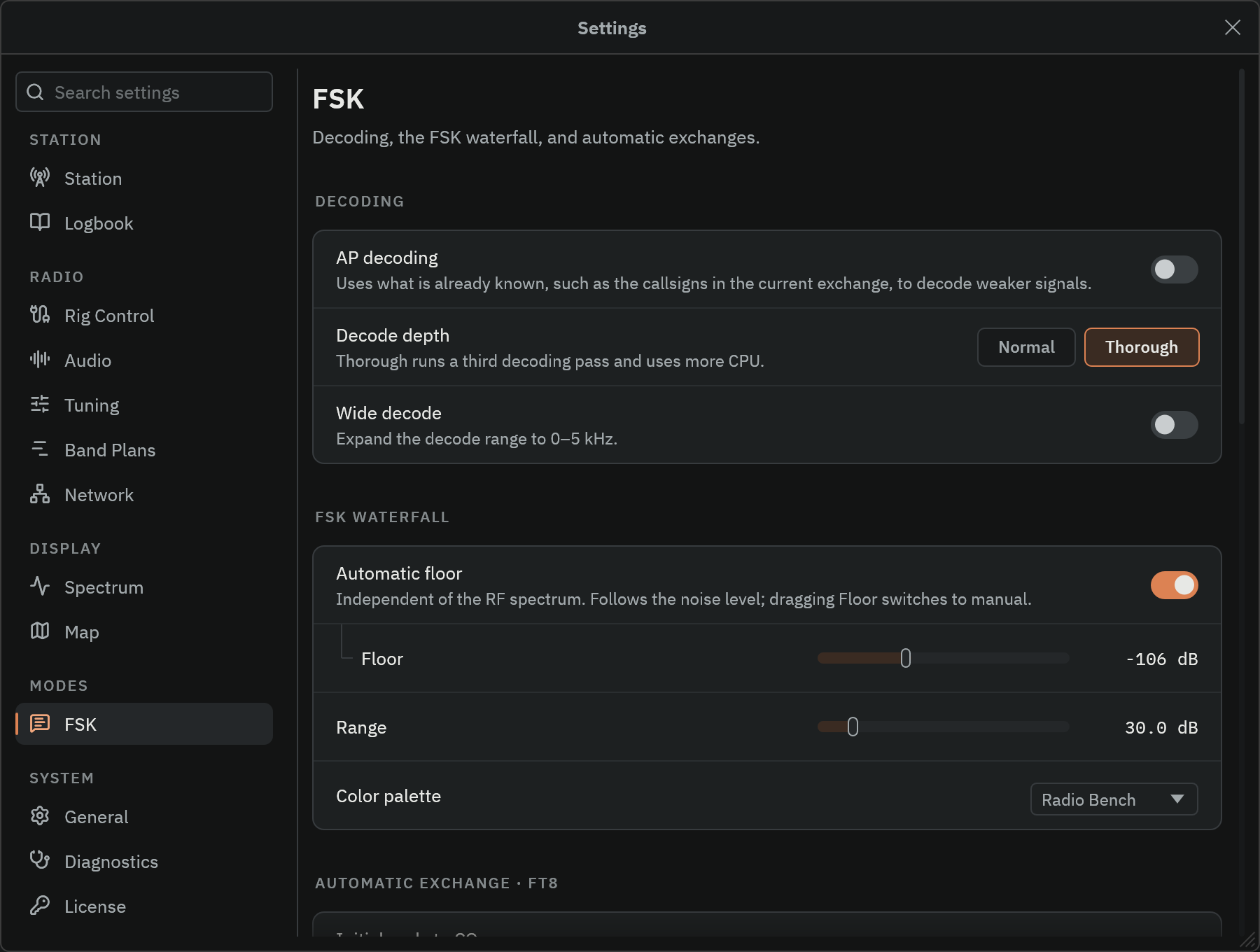Close the Settings dialog
Image resolution: width=1260 pixels, height=952 pixels.
click(x=1233, y=27)
